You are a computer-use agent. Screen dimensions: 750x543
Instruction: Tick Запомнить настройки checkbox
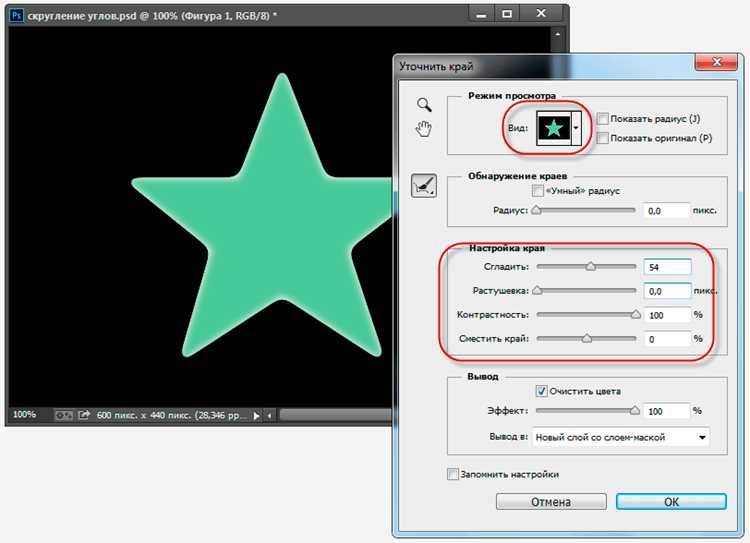452,474
